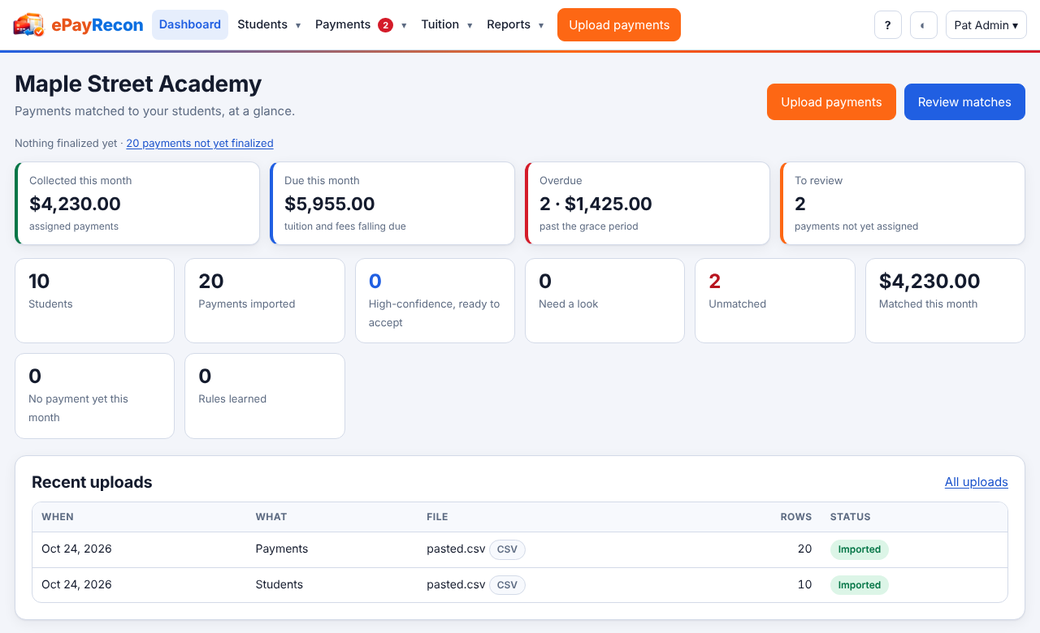Click the Matched this month tile
The width and height of the screenshot is (1040, 633).
click(945, 301)
